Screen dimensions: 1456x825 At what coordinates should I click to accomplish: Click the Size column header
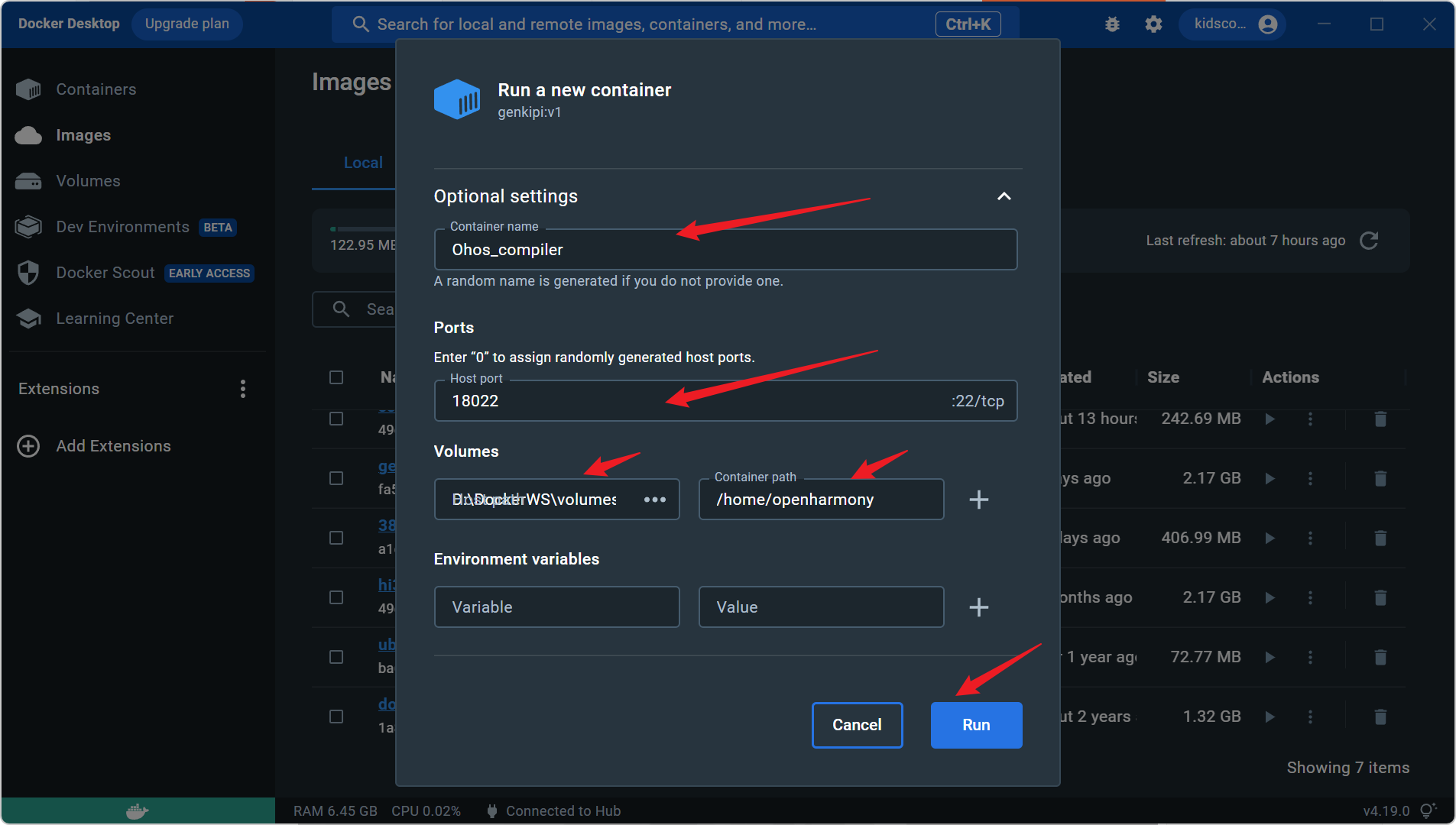pos(1163,377)
